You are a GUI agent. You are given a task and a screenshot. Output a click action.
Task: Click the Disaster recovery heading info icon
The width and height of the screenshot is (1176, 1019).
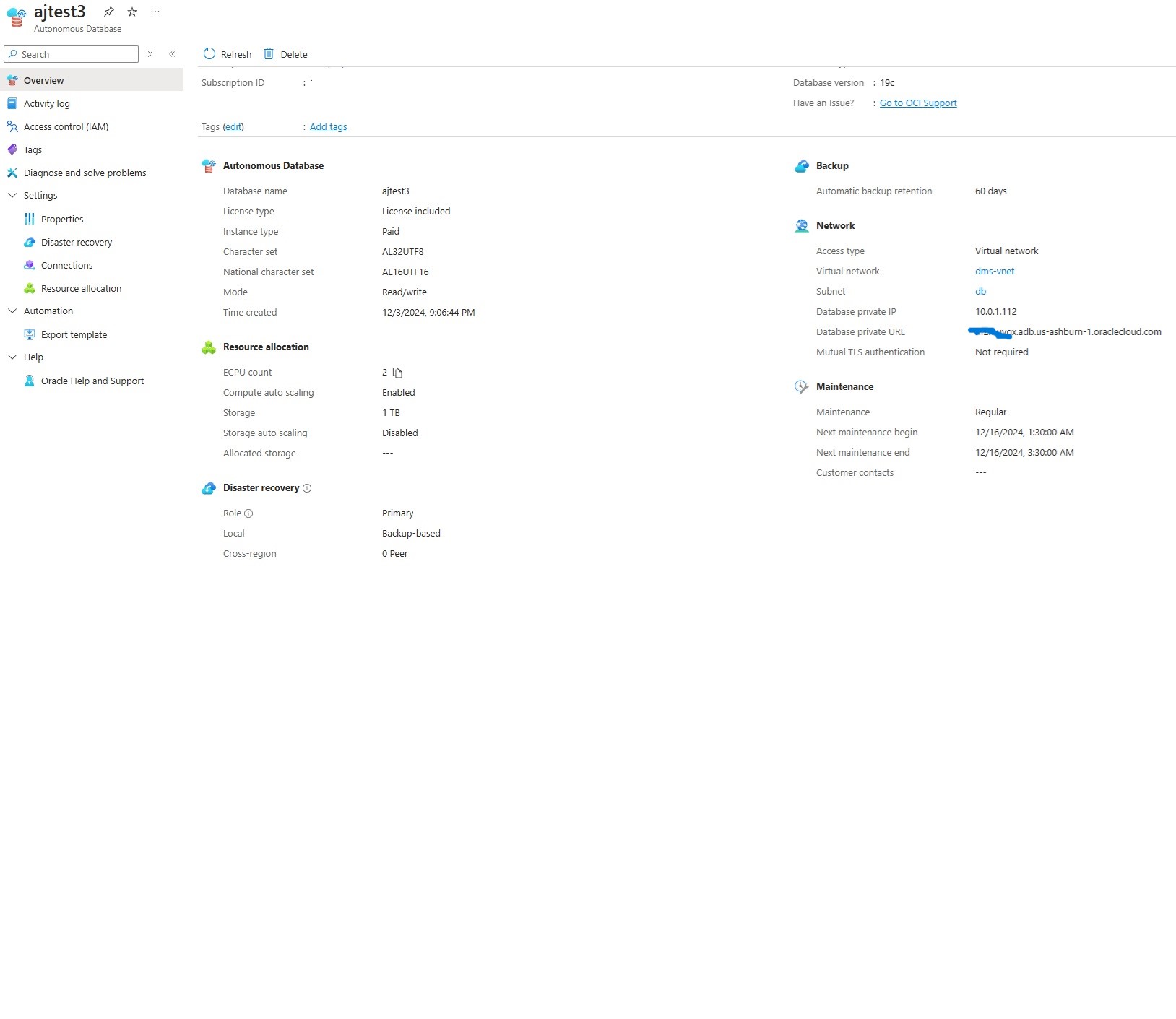click(307, 488)
